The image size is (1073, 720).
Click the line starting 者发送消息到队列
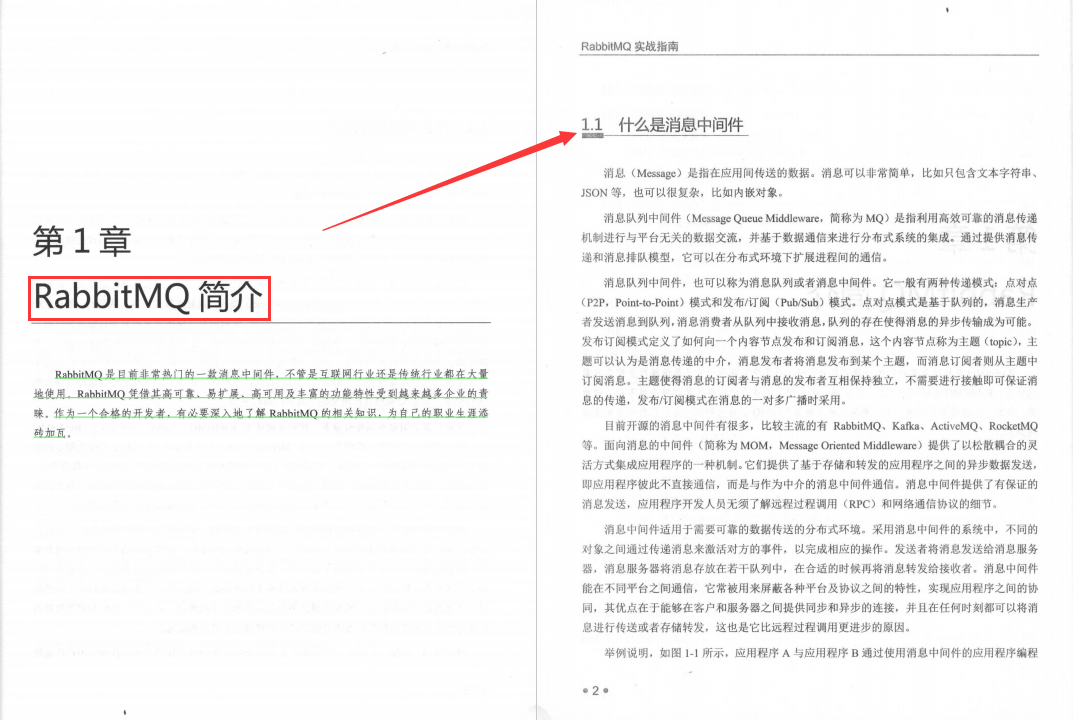click(x=810, y=322)
